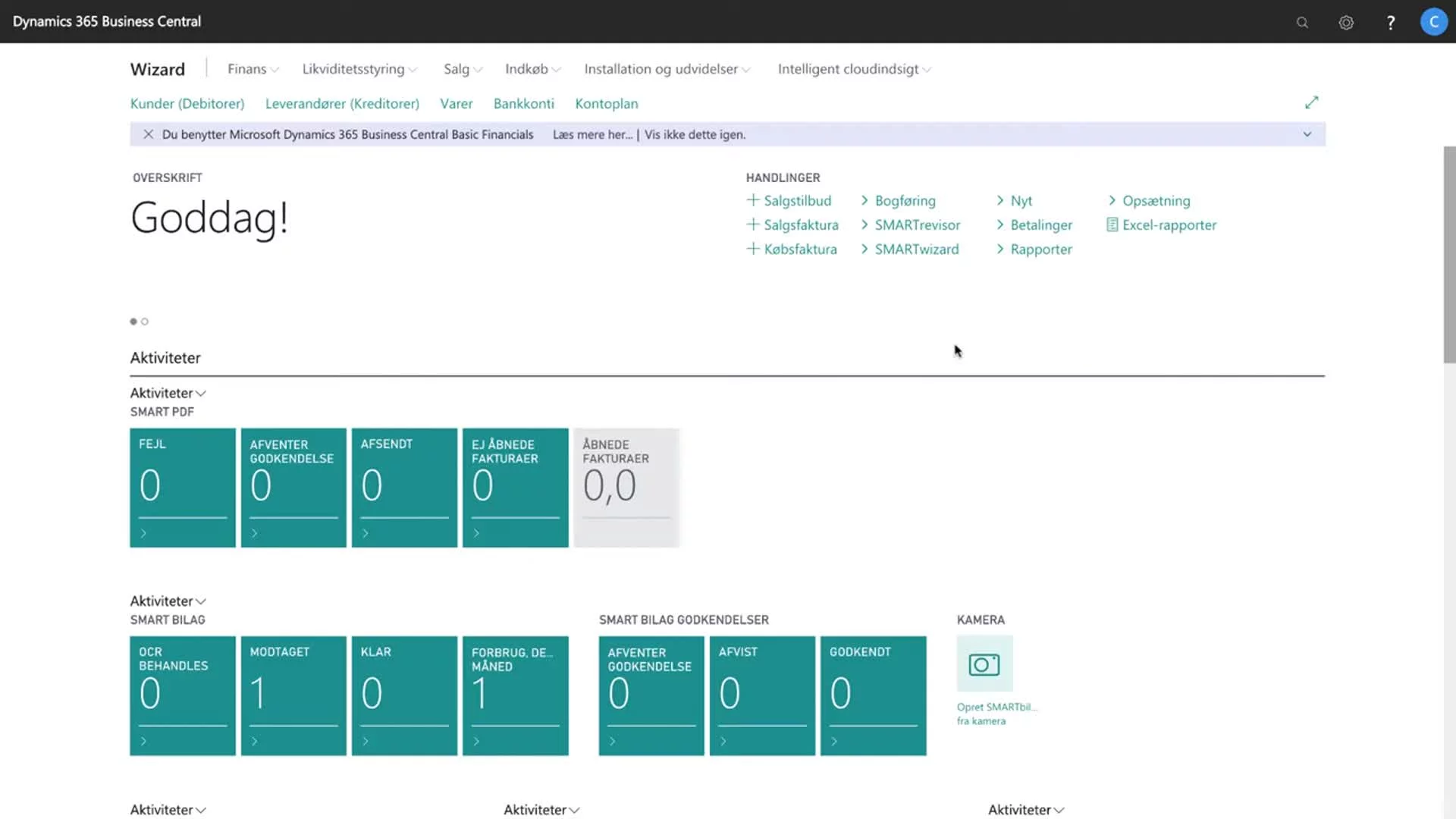Open Leverandører (Kreditorer) link

coord(342,104)
